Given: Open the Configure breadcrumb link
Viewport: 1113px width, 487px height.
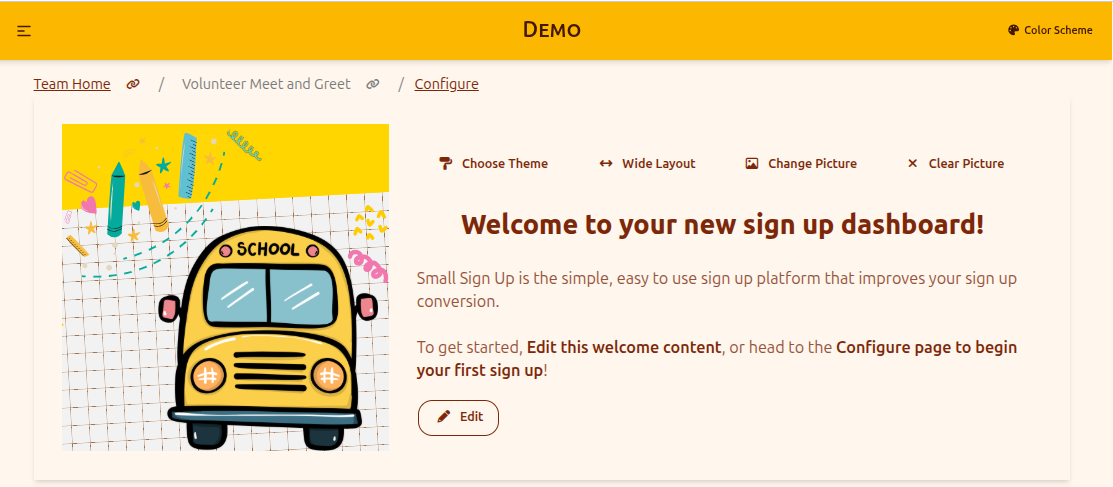Looking at the screenshot, I should [446, 84].
